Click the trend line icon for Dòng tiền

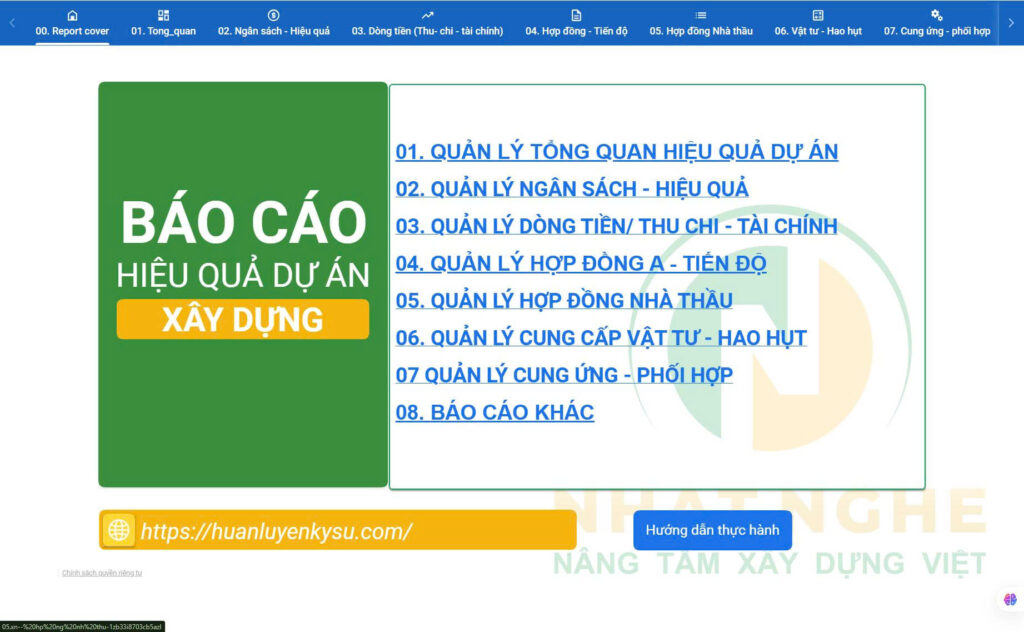coord(427,15)
